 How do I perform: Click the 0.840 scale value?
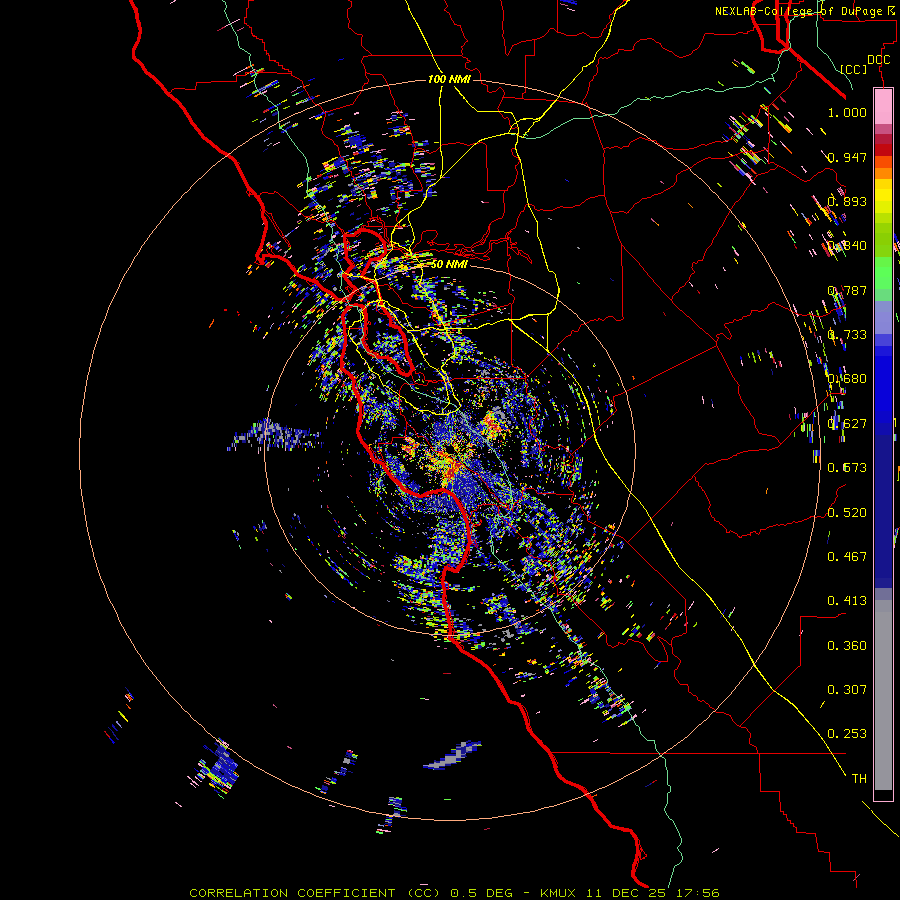[847, 246]
